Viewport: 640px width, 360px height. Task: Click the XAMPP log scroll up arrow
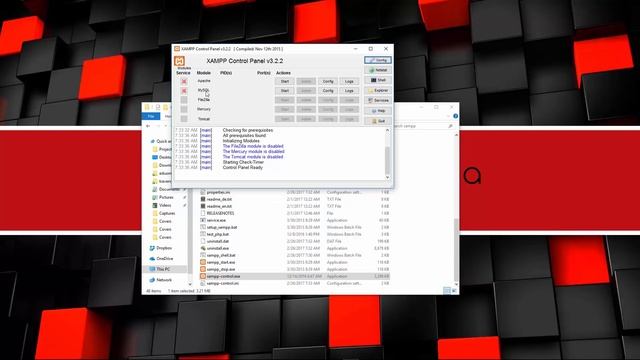click(x=387, y=130)
